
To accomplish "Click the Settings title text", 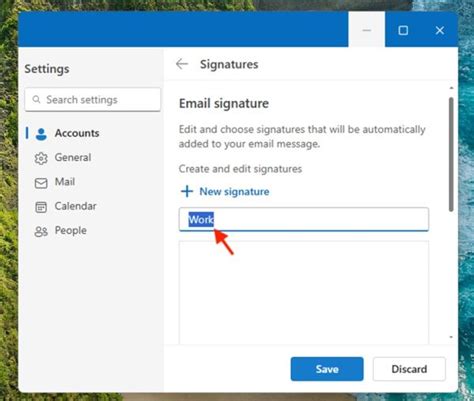I will 47,69.
